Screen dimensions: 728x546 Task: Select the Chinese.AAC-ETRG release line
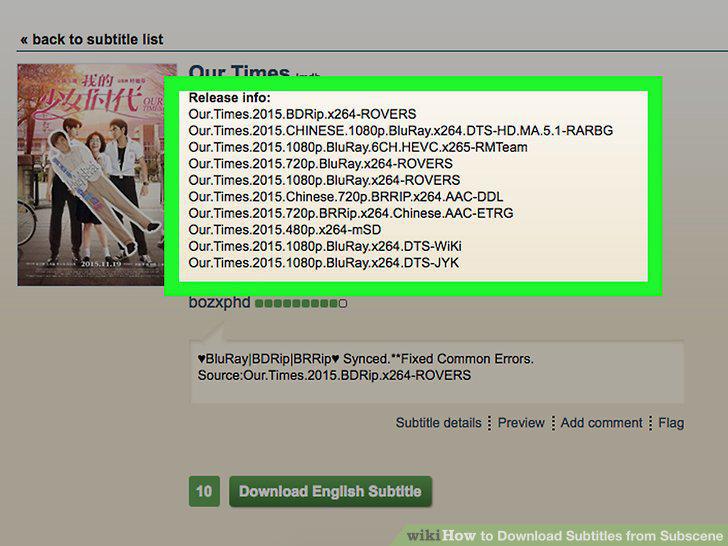coord(351,213)
